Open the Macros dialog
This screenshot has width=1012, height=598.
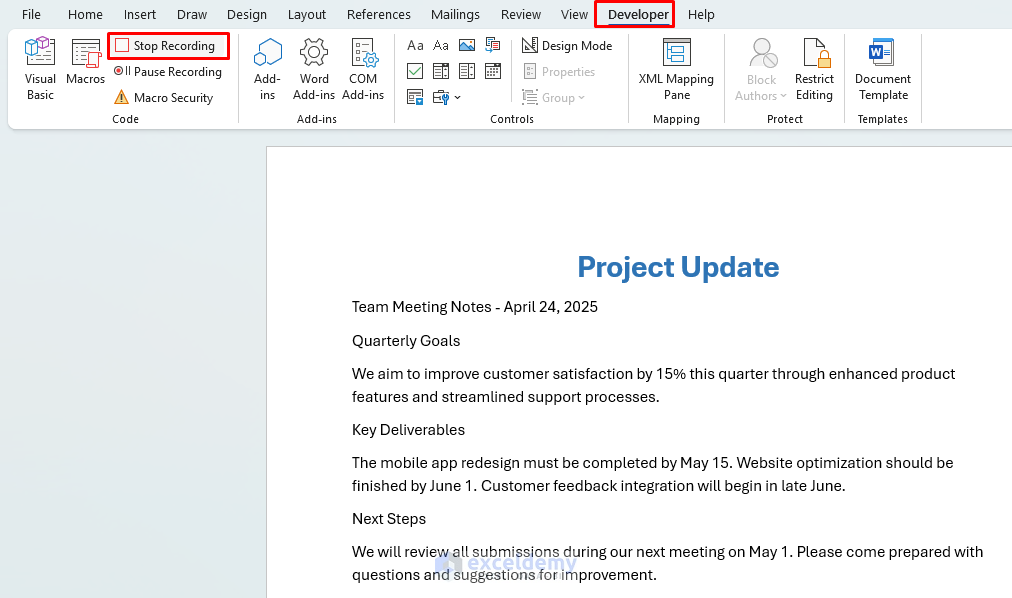pyautogui.click(x=85, y=62)
